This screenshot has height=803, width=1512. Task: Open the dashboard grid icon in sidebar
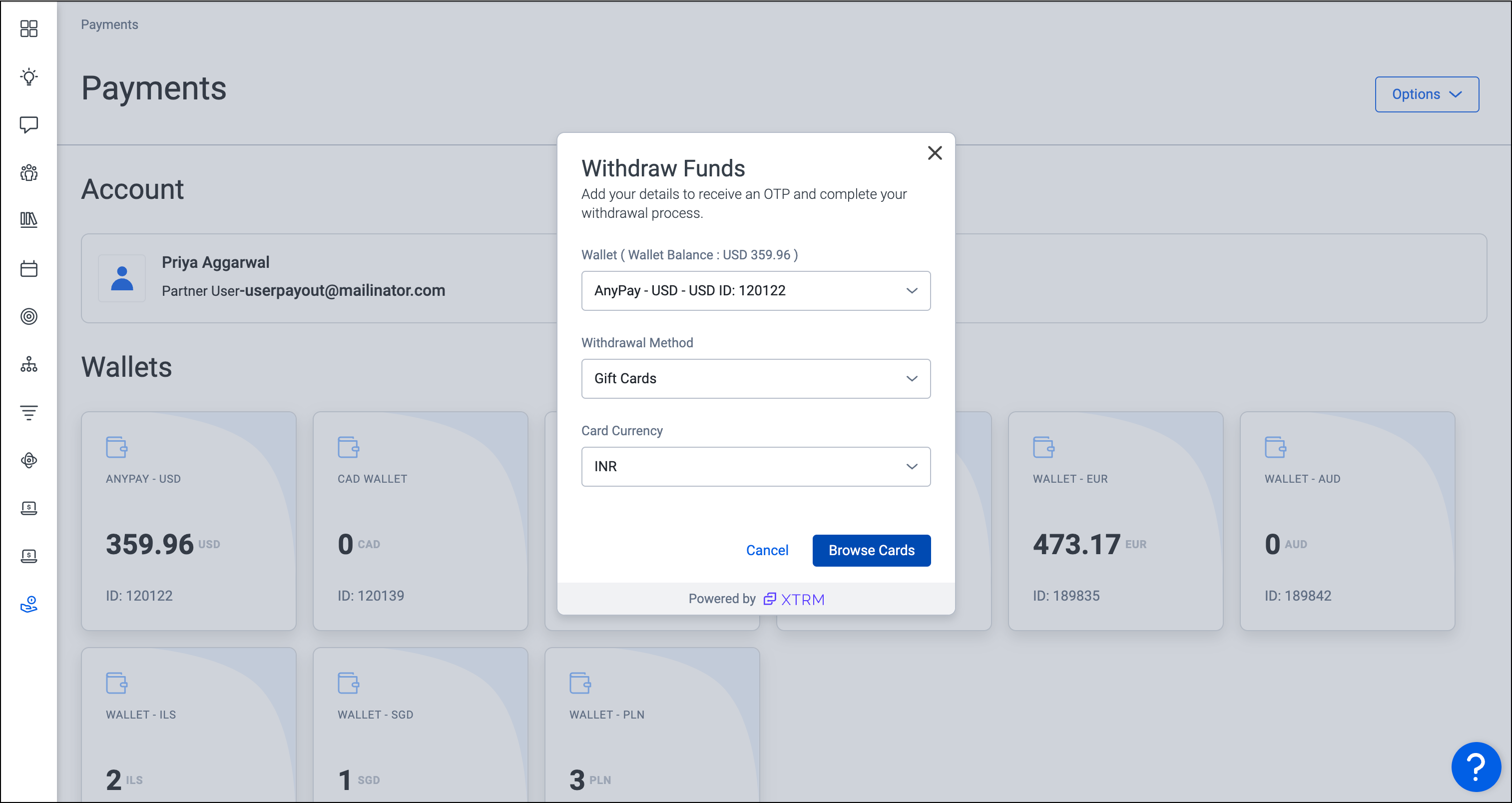(x=29, y=28)
